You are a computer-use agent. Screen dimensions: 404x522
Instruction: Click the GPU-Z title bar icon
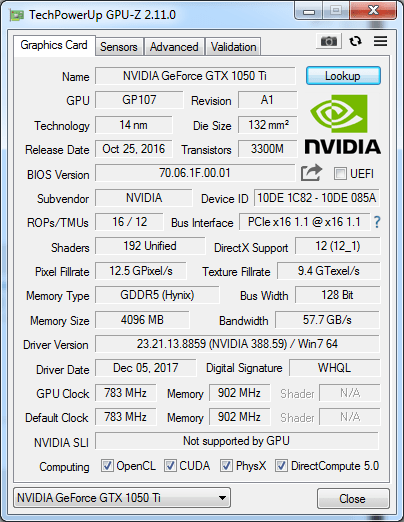pos(17,15)
